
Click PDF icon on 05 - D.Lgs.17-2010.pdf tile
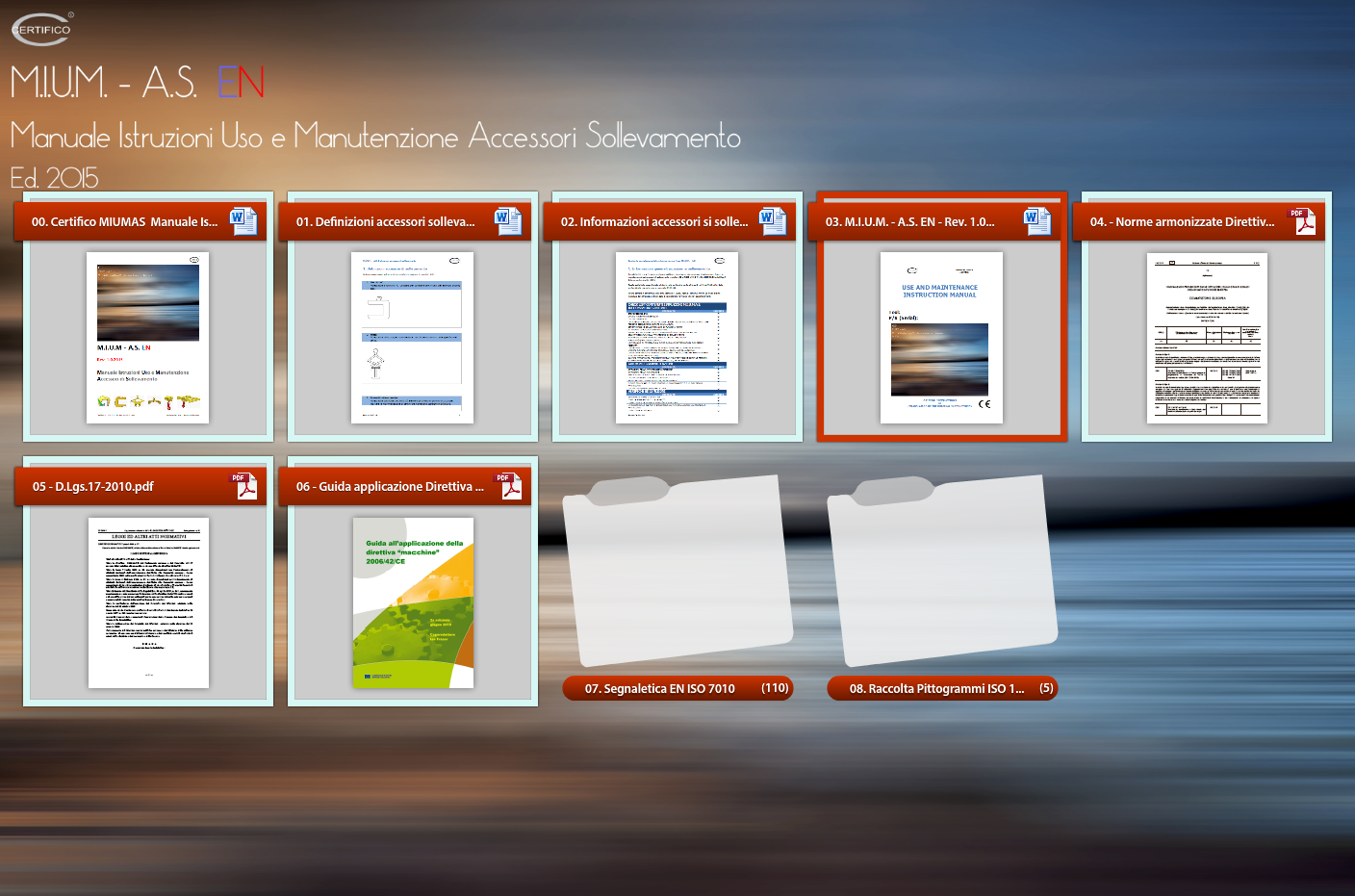[243, 487]
